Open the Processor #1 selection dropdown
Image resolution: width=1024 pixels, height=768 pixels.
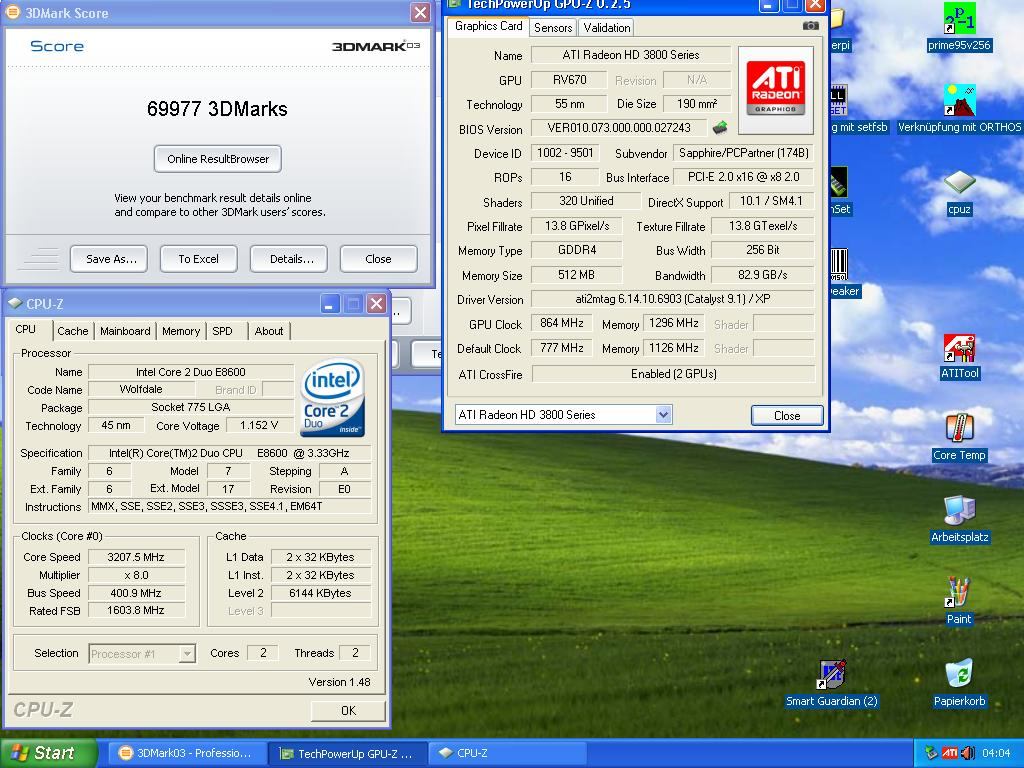pos(187,653)
